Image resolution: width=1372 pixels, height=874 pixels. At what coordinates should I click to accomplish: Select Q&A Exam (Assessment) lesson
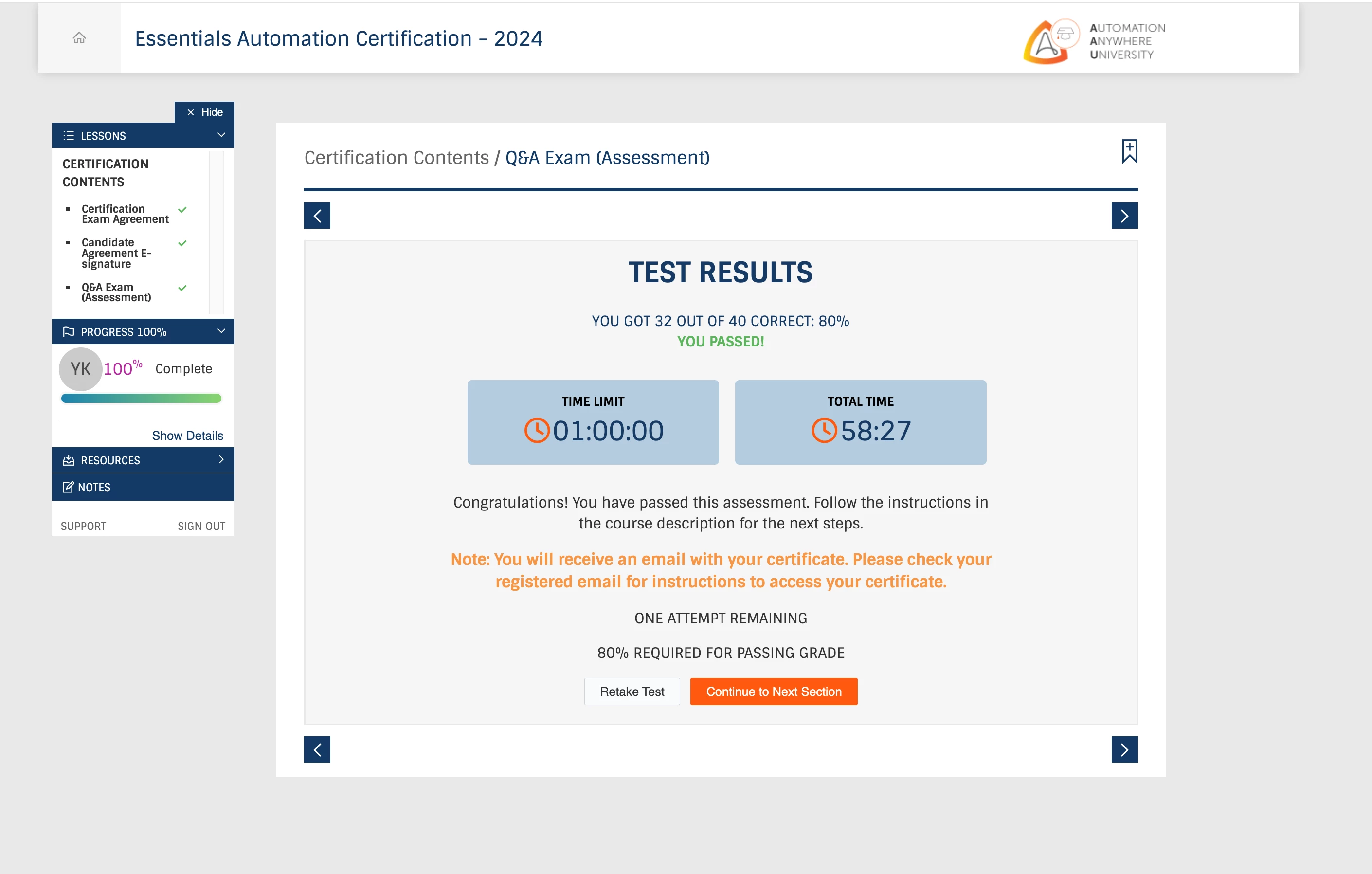116,292
